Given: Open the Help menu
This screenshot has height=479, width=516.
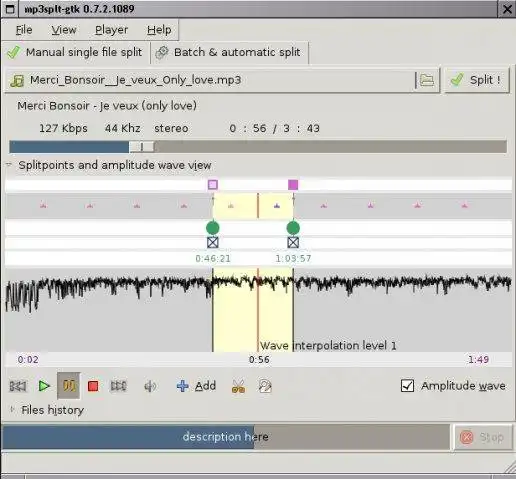Looking at the screenshot, I should (x=159, y=30).
